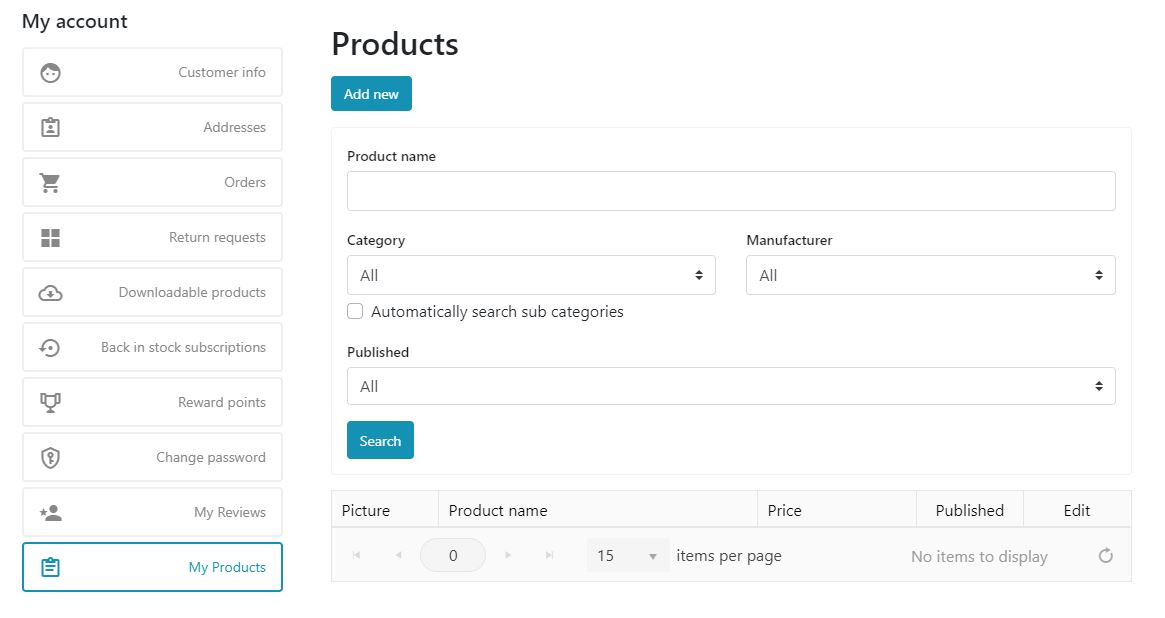Click the Orders shopping cart icon
Viewport: 1165px width, 618px height.
50,183
